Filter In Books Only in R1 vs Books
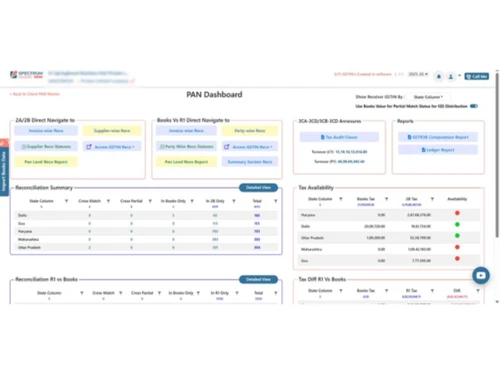The width and height of the screenshot is (500, 375). (198, 293)
